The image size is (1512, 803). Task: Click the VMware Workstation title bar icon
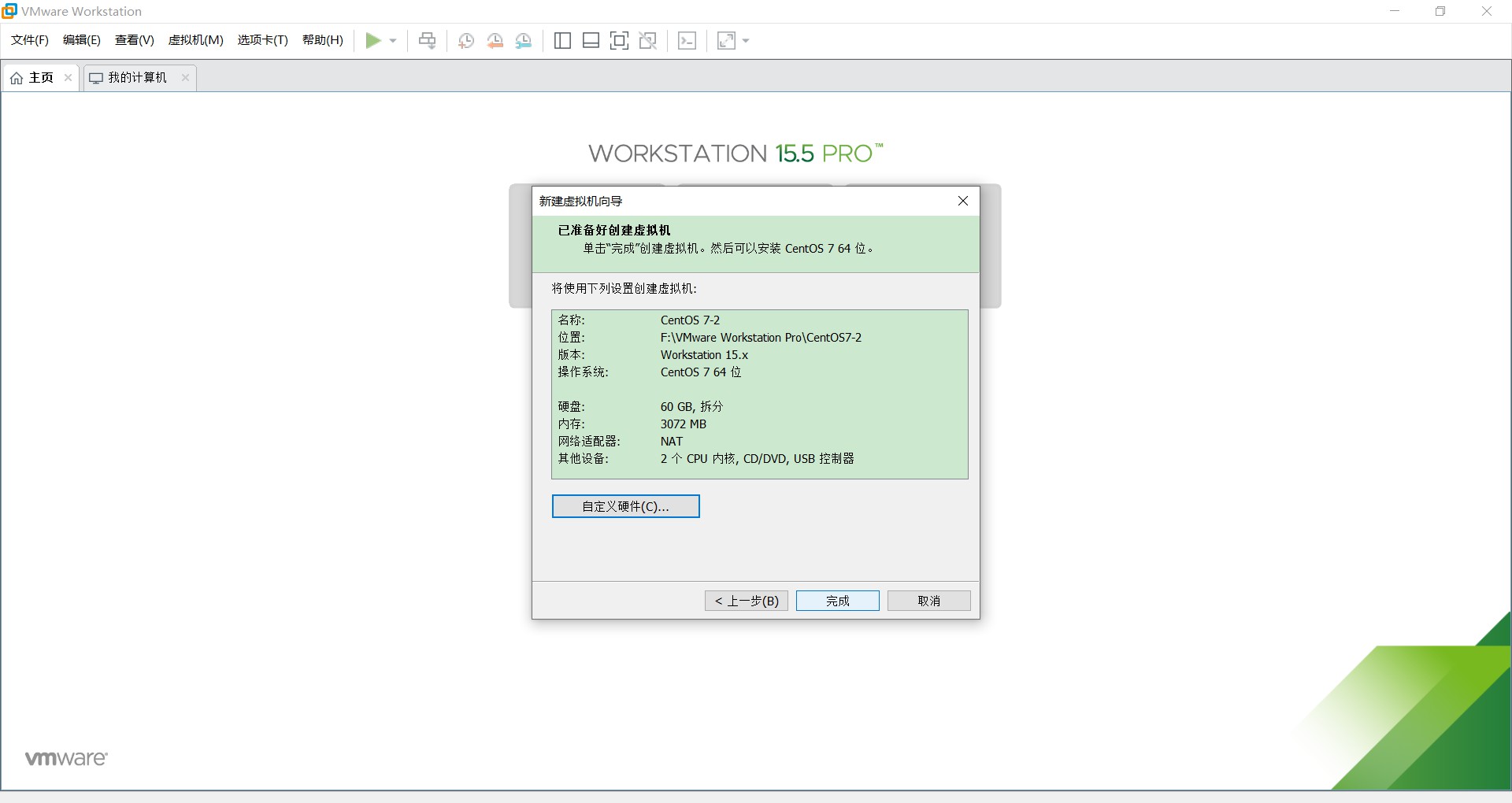pos(9,11)
